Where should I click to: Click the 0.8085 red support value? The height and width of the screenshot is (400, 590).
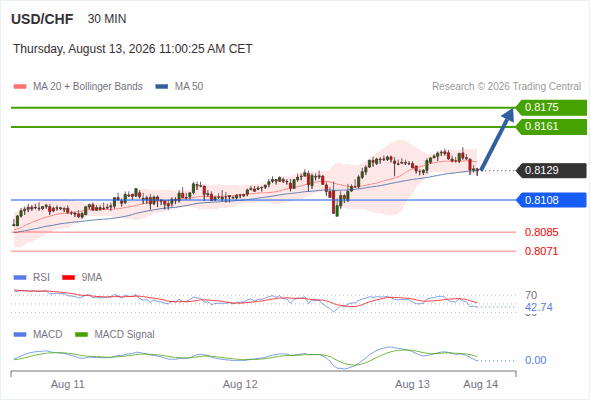pyautogui.click(x=541, y=232)
